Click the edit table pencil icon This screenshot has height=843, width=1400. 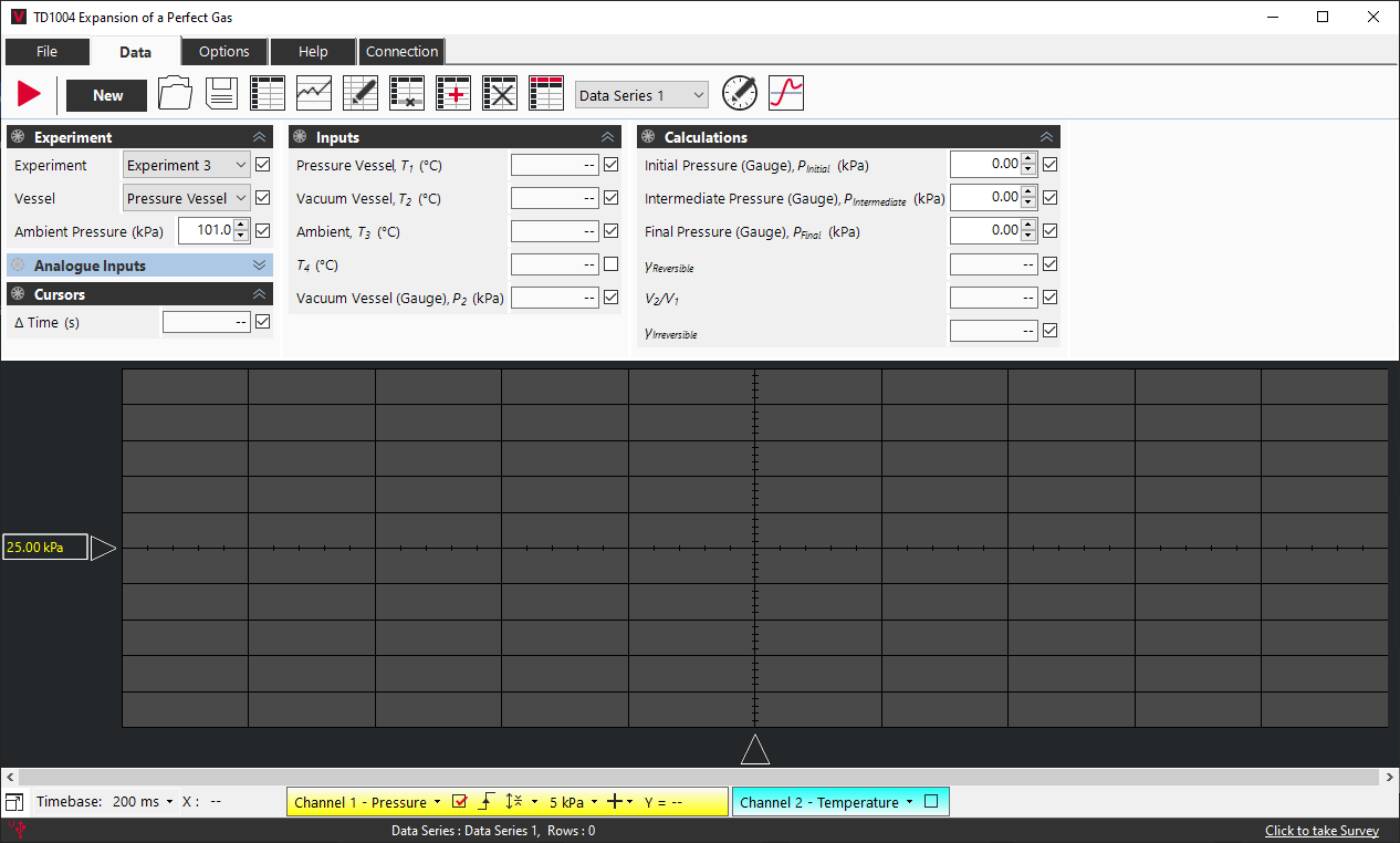pos(360,94)
